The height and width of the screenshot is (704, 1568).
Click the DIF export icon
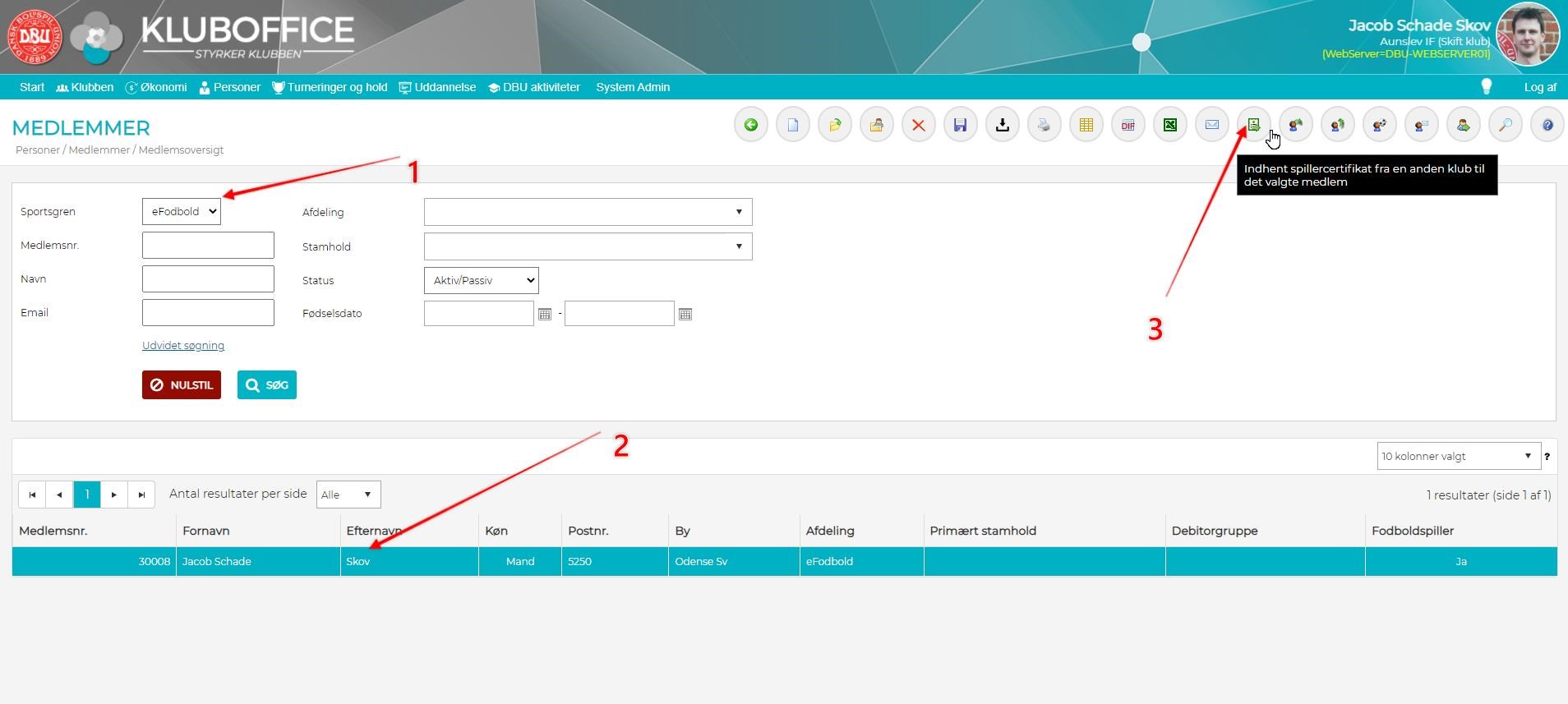click(x=1128, y=125)
